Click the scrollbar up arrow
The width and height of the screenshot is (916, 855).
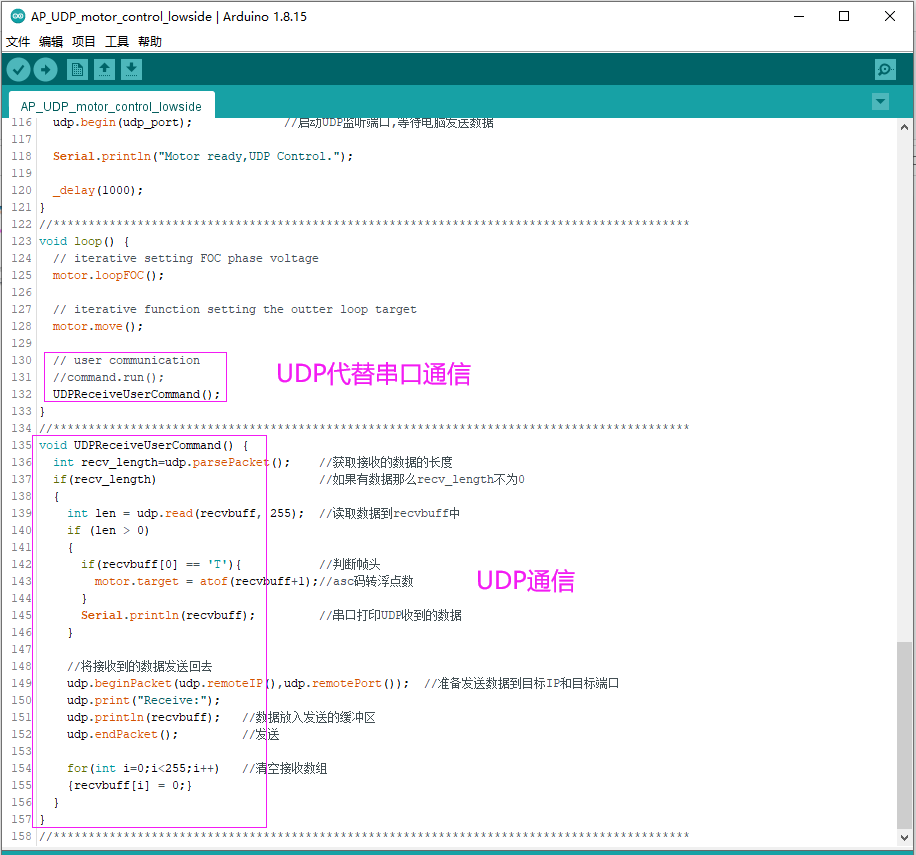tap(904, 127)
